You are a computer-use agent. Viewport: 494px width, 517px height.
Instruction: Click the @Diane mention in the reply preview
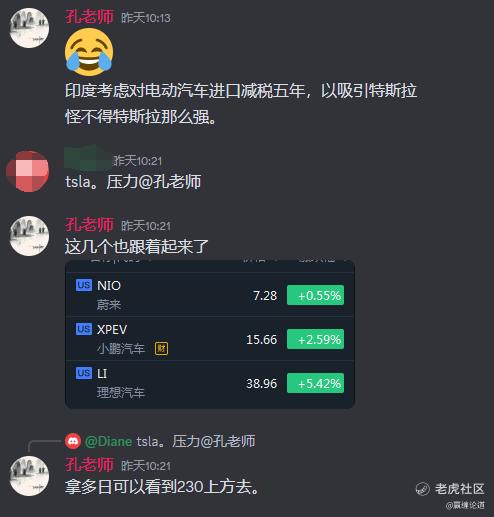[109, 441]
